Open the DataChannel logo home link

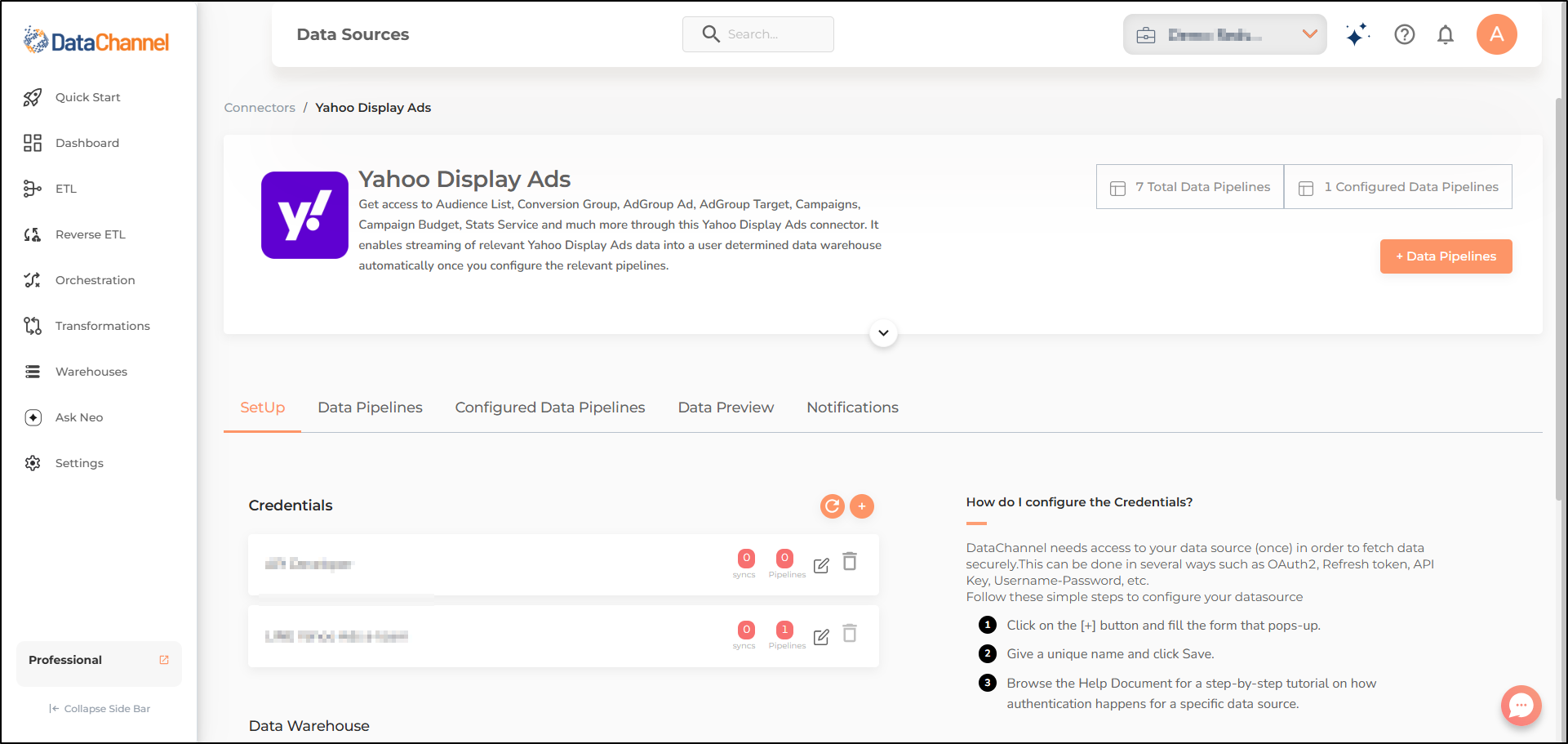click(x=96, y=40)
